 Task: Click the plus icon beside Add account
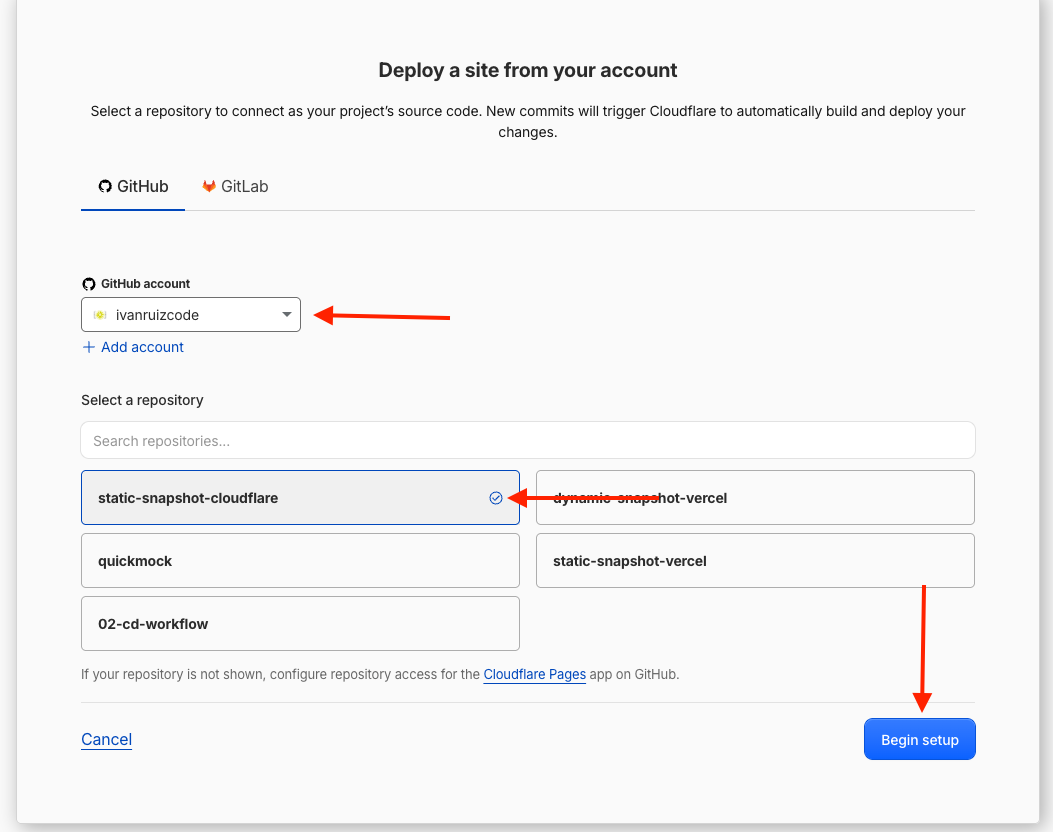pyautogui.click(x=88, y=347)
